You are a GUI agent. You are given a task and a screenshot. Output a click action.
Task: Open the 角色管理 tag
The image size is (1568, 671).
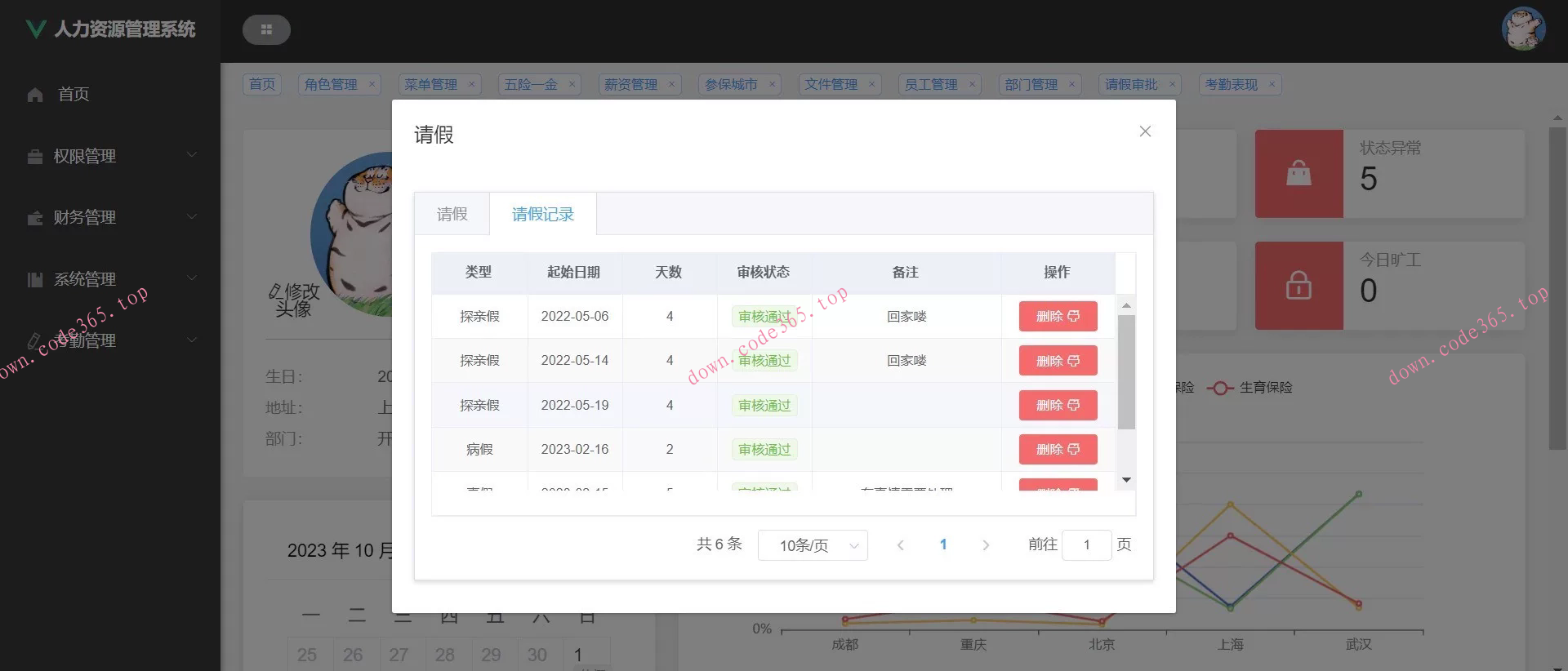(331, 84)
